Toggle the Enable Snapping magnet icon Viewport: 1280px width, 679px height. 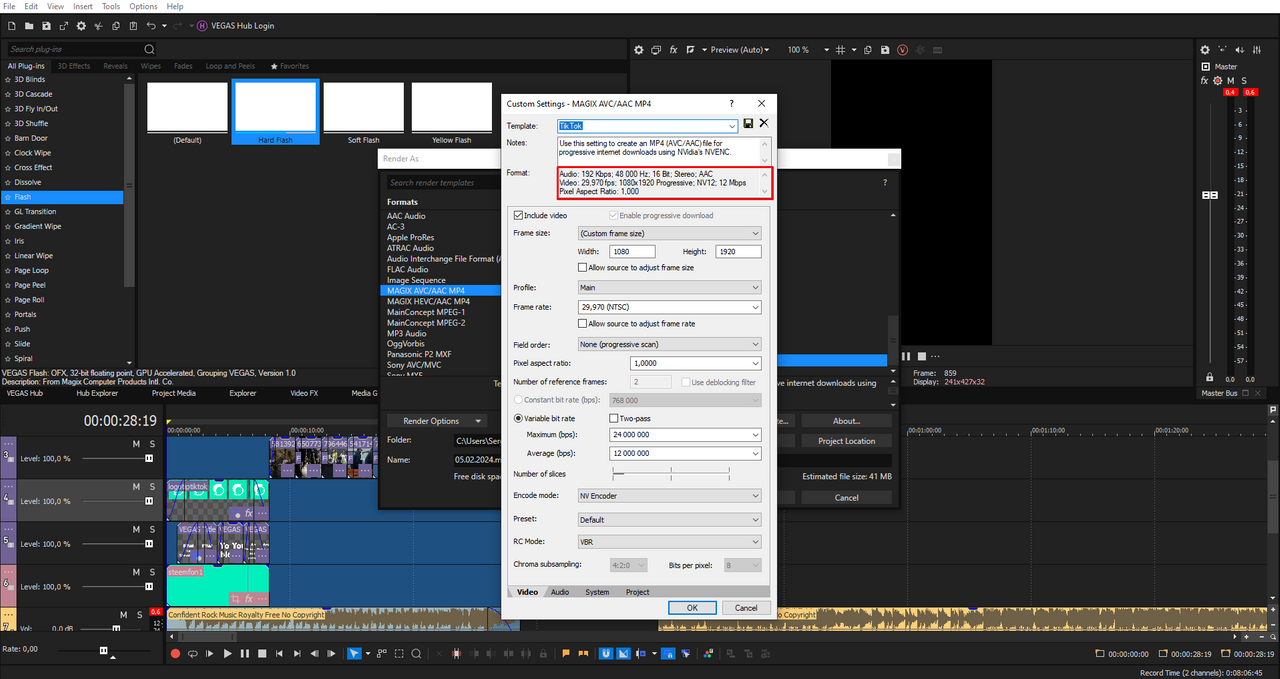[605, 653]
